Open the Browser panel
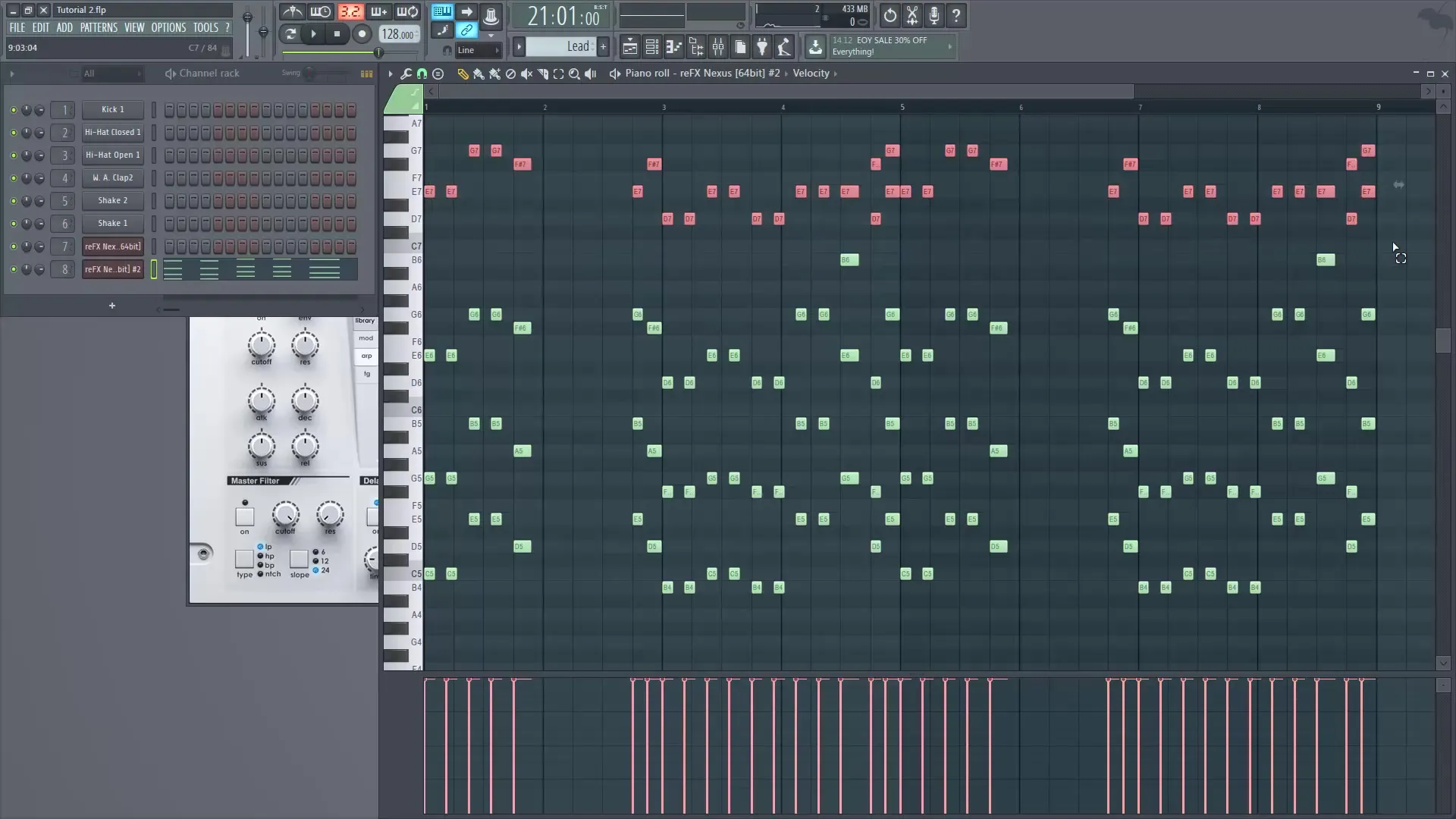Viewport: 1456px width, 819px height. (696, 47)
